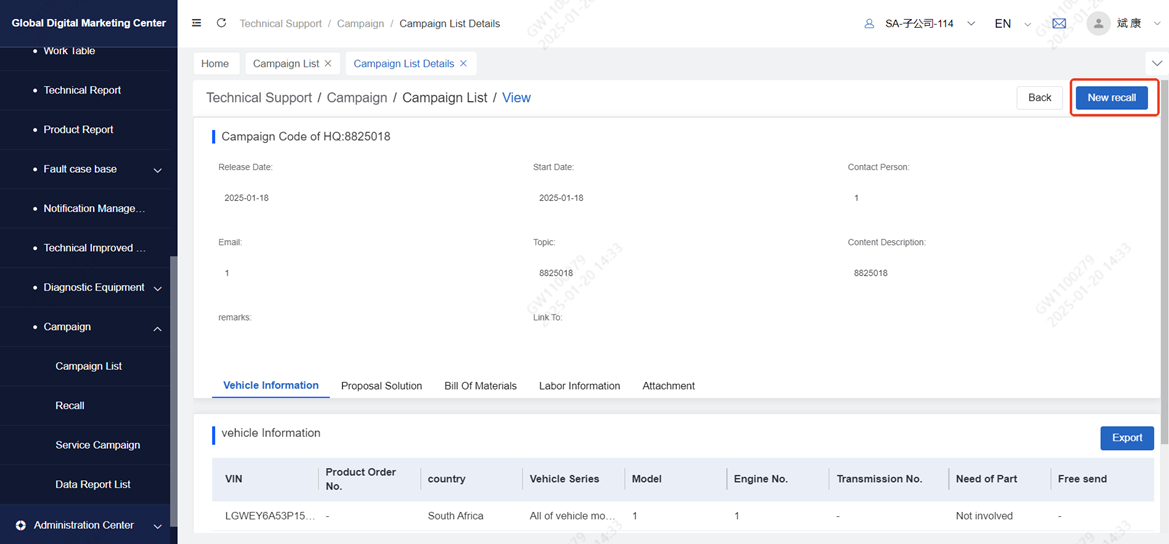Expand the Diagnostic Equipment menu
1169x544 pixels.
tap(157, 288)
